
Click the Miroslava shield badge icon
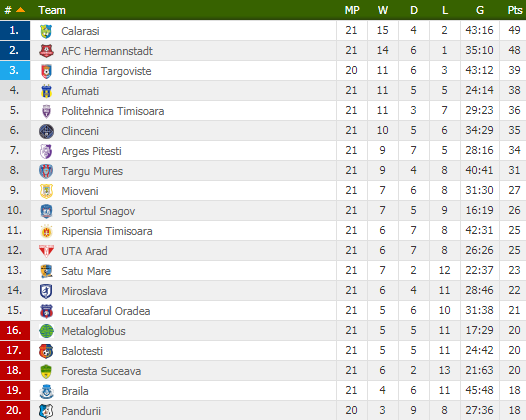click(46, 291)
